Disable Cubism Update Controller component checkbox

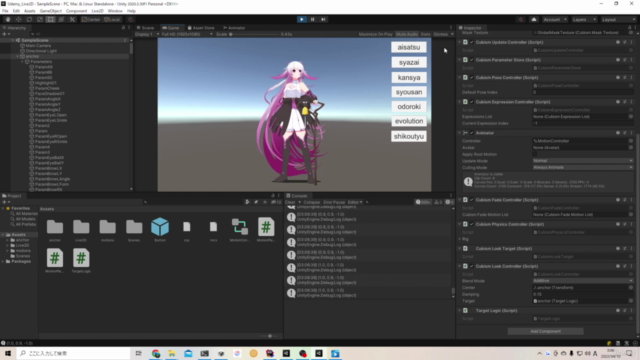tap(472, 42)
